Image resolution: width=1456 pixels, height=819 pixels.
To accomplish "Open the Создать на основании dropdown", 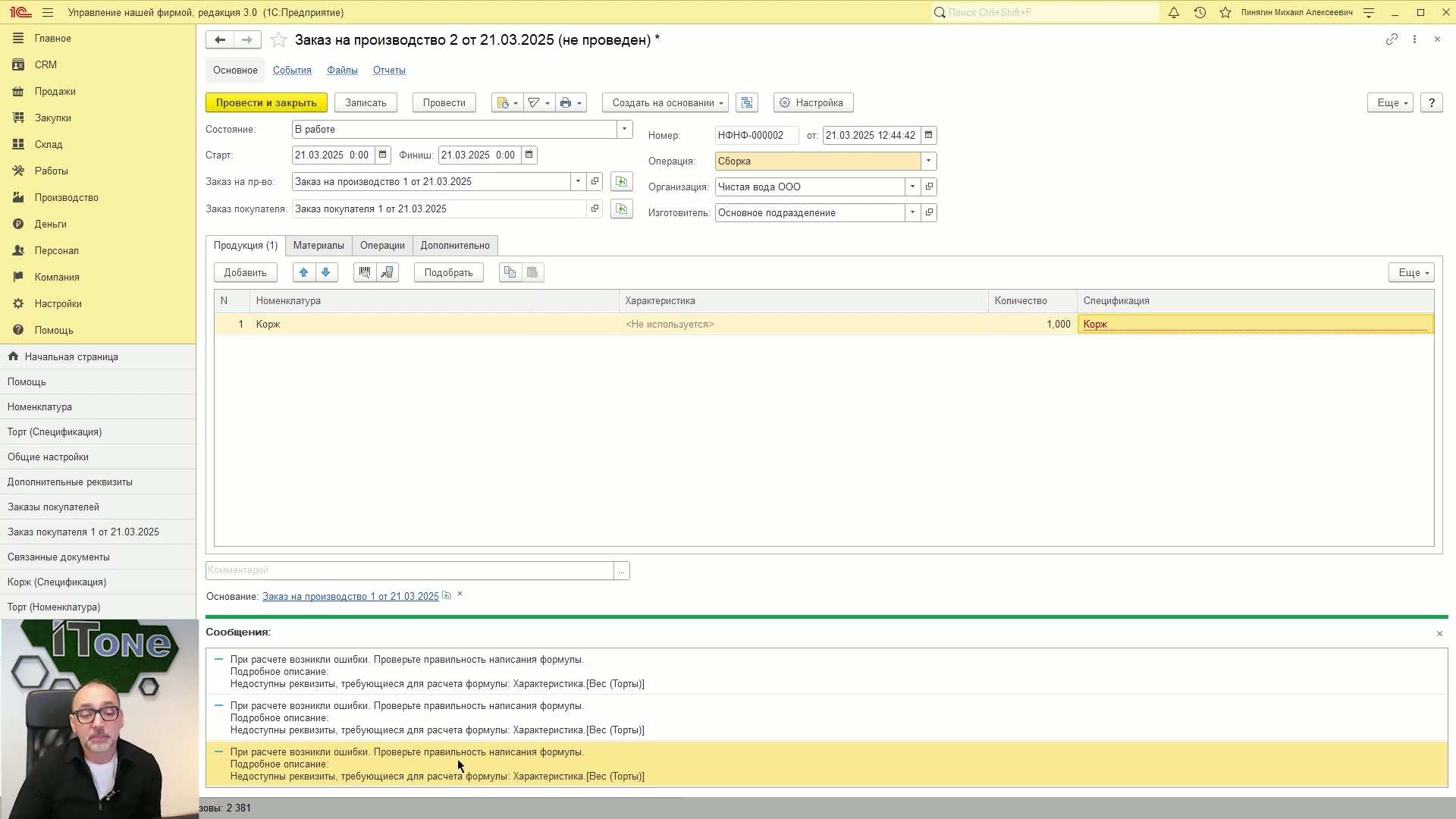I will tap(666, 102).
